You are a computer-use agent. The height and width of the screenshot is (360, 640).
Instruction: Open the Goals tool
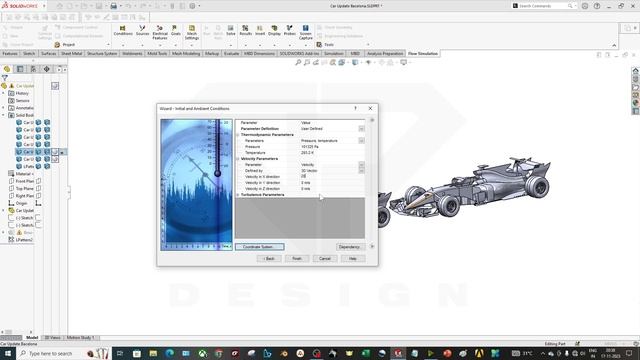[176, 31]
